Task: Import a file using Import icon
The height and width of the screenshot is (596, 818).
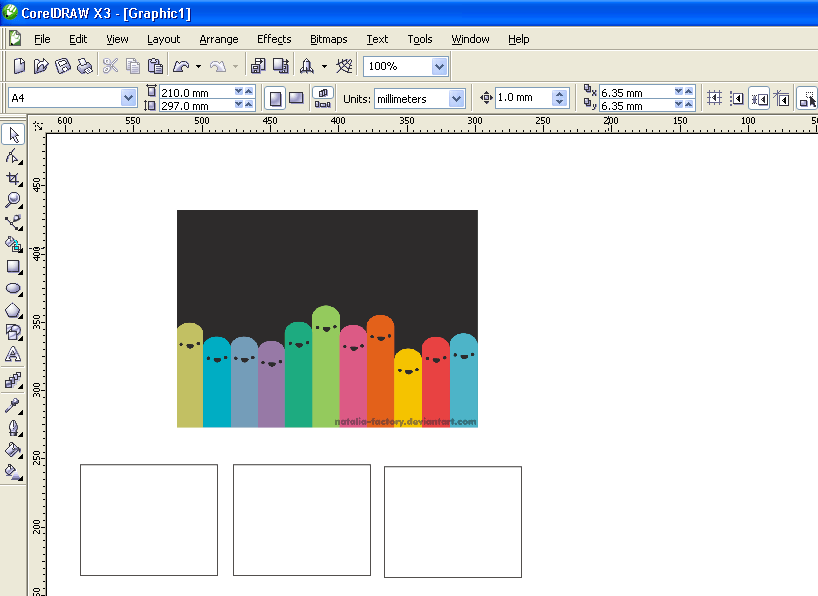Action: pyautogui.click(x=258, y=66)
